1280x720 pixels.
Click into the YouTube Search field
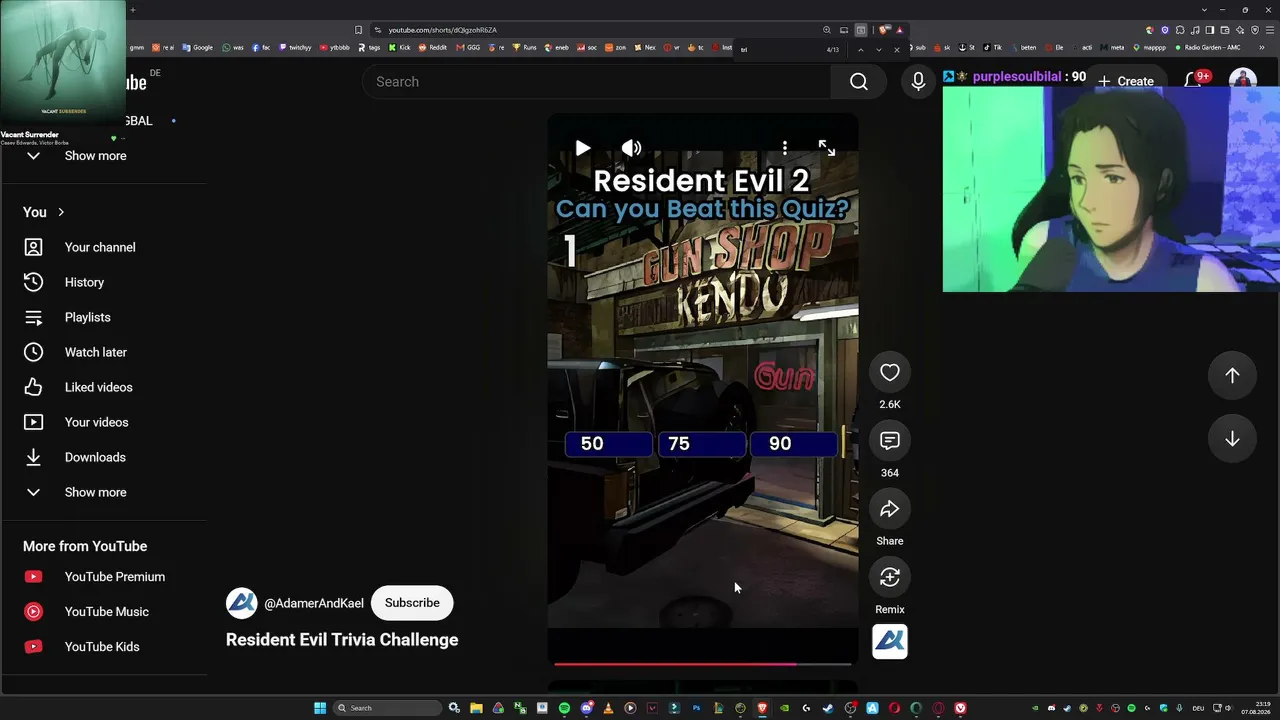597,82
